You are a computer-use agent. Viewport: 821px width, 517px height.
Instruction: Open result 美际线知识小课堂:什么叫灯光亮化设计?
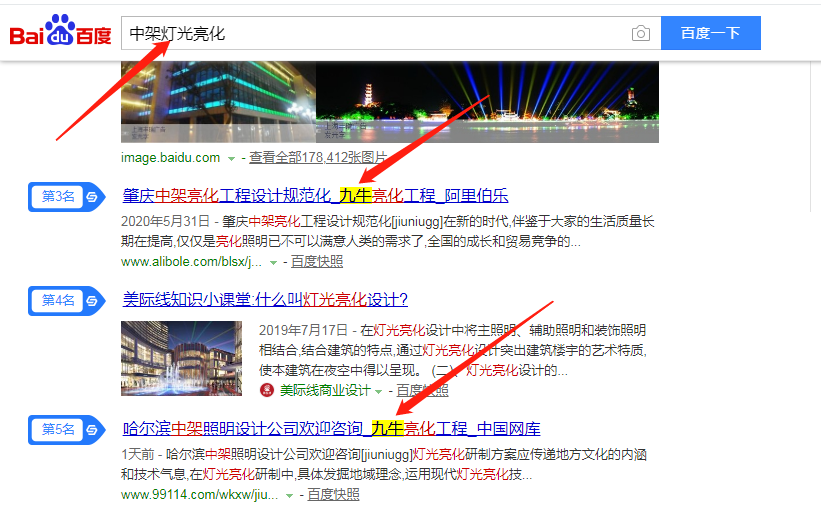point(265,300)
